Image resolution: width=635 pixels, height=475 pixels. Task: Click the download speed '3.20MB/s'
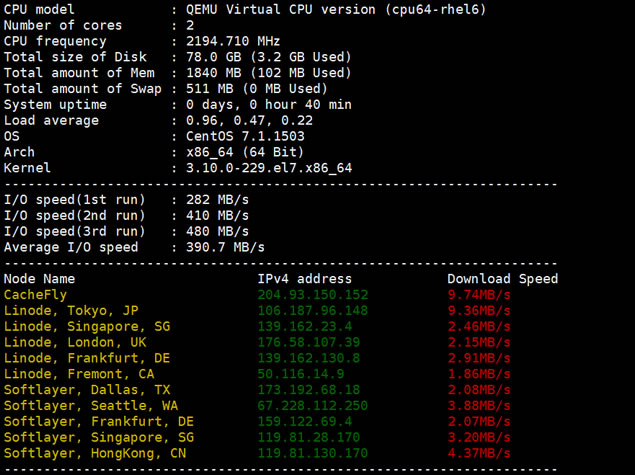tap(479, 437)
